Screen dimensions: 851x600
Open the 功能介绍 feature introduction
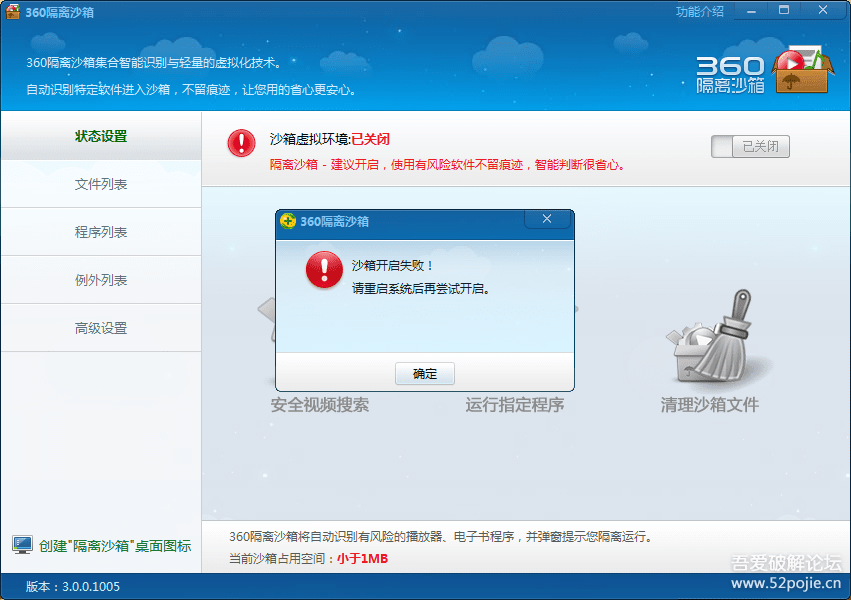699,10
